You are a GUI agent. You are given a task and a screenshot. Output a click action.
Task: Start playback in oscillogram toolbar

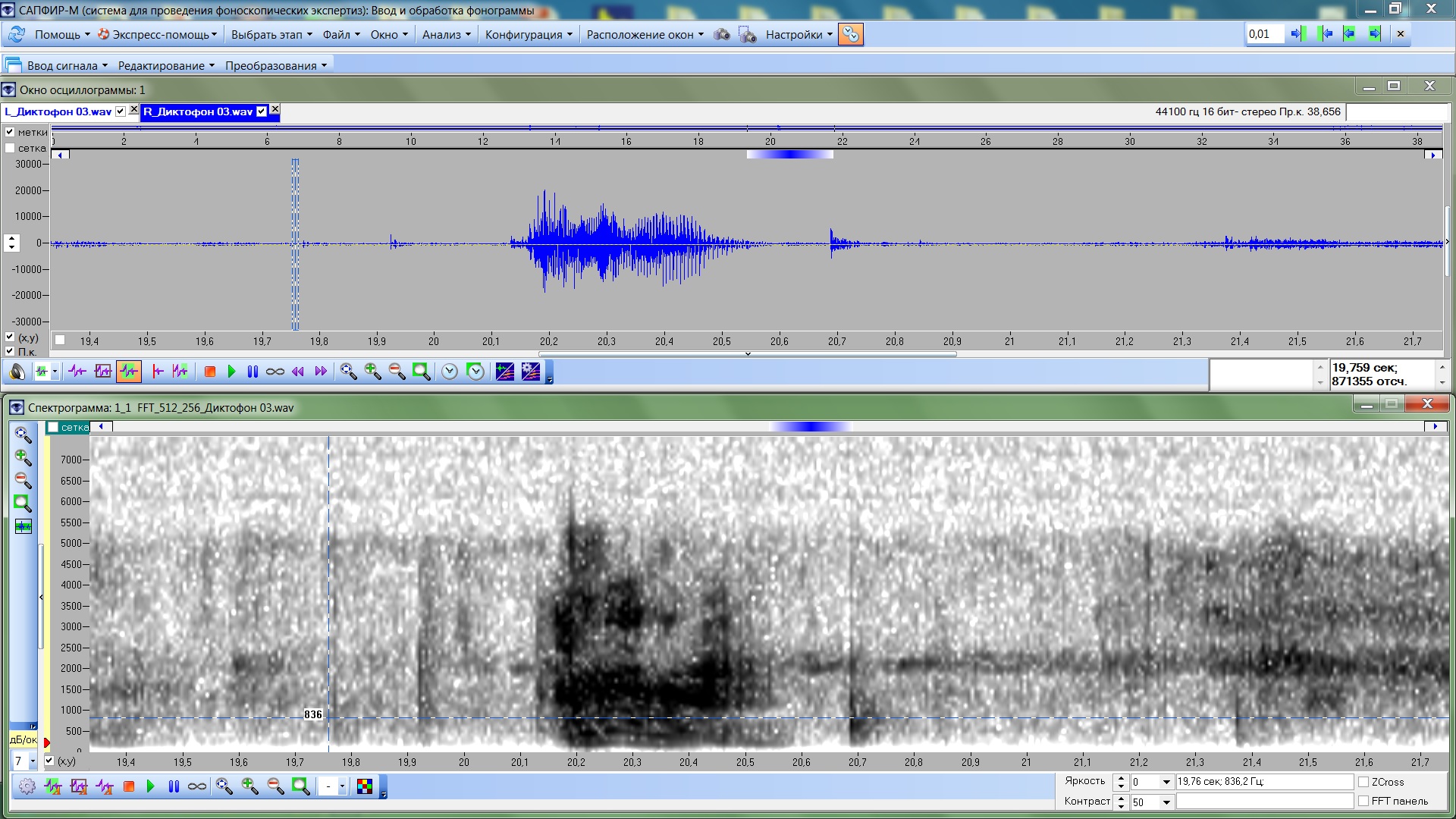[232, 372]
